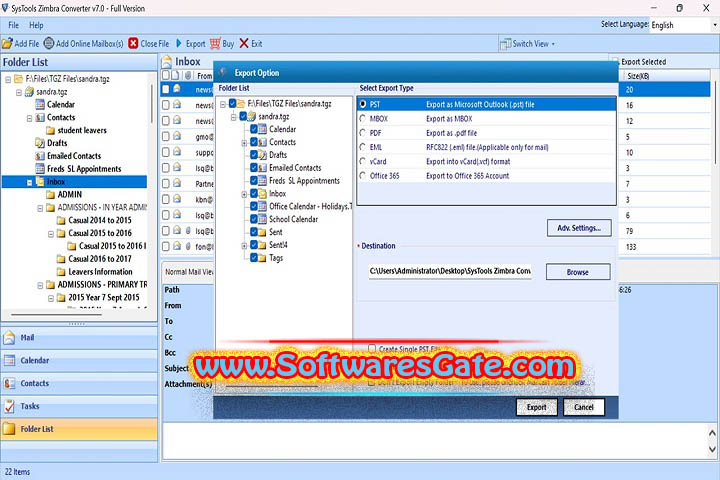The height and width of the screenshot is (480, 720).
Task: Open the File menu
Action: point(13,25)
